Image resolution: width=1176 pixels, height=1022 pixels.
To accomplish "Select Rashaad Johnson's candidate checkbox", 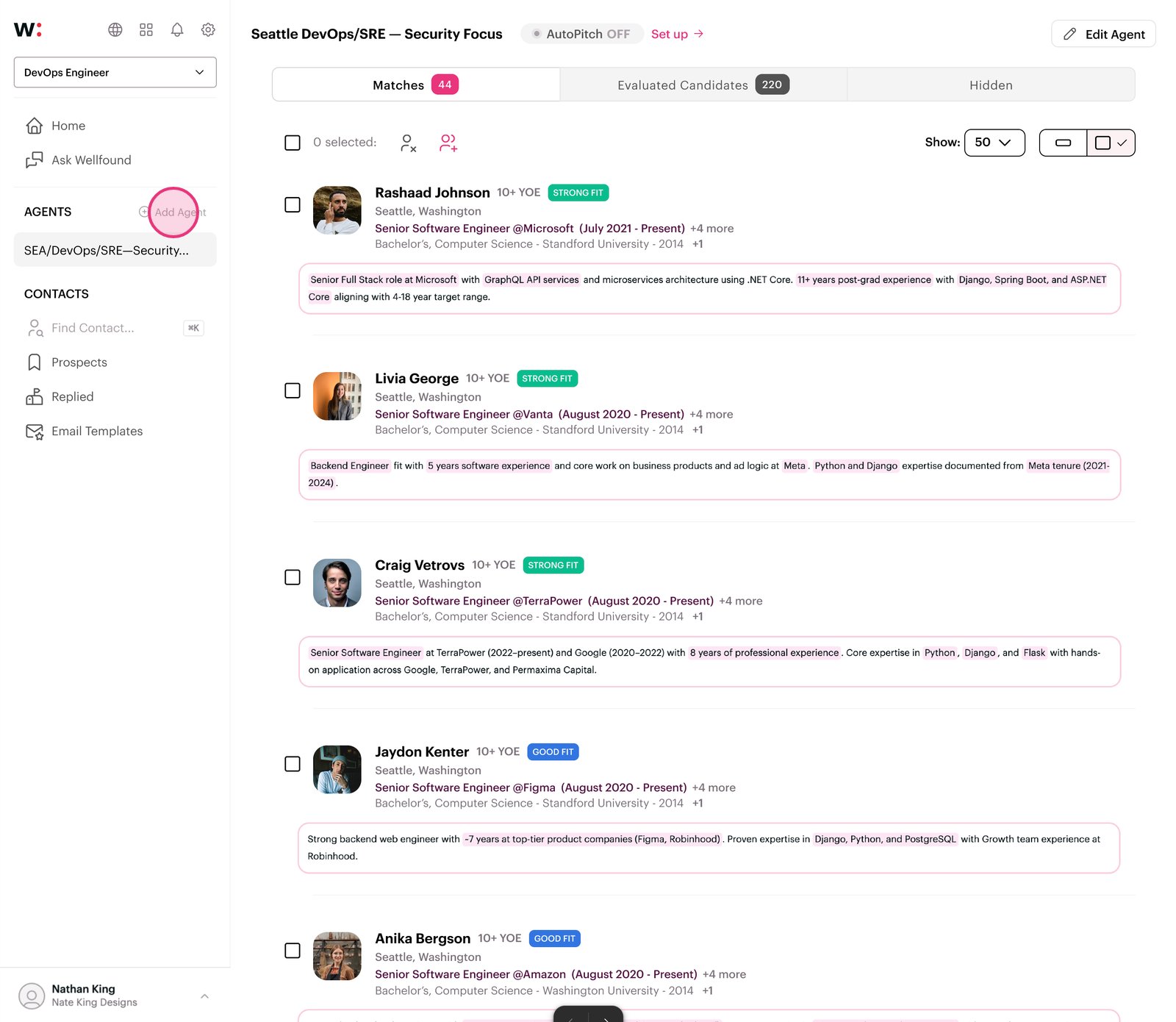I will pos(292,204).
